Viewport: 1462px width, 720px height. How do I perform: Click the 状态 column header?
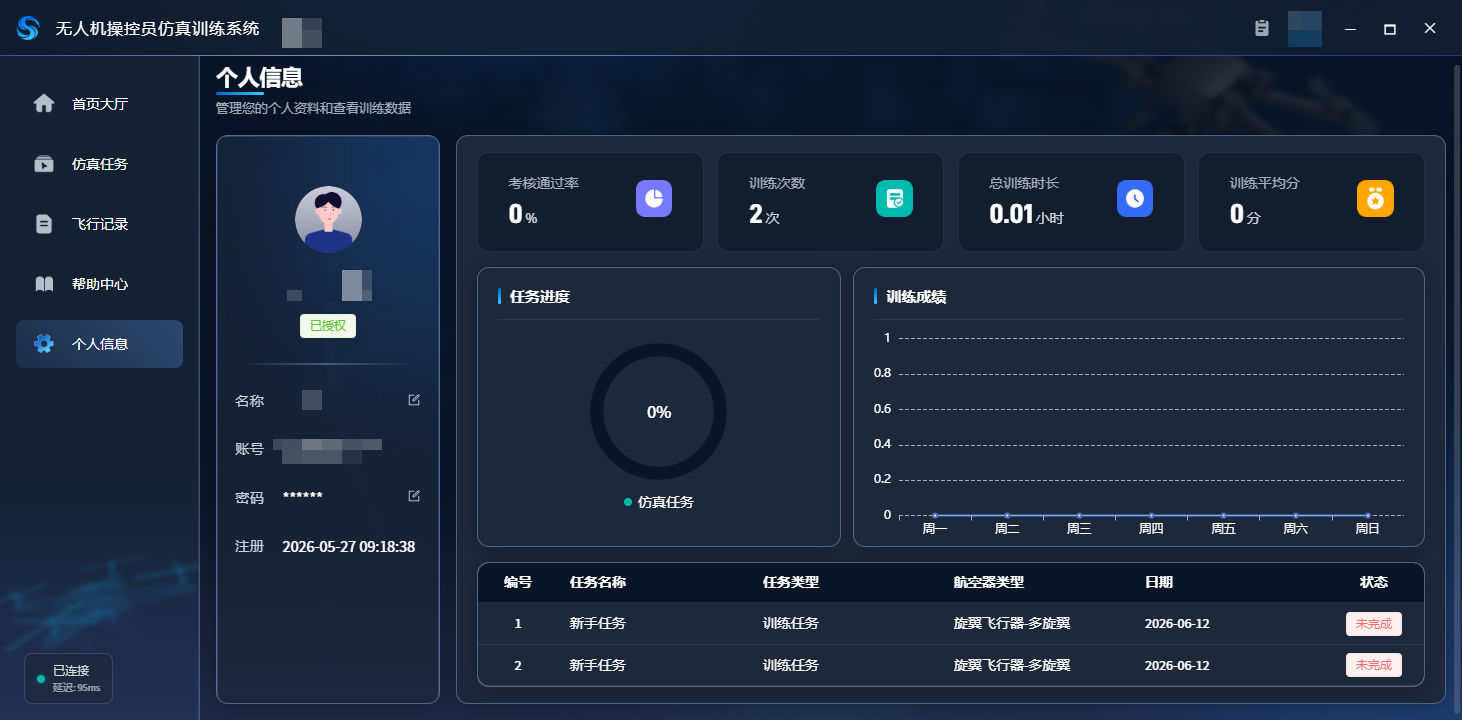(1374, 582)
